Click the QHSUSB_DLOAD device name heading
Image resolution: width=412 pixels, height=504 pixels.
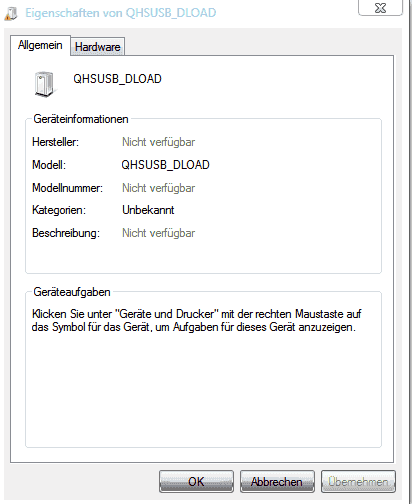pyautogui.click(x=117, y=79)
